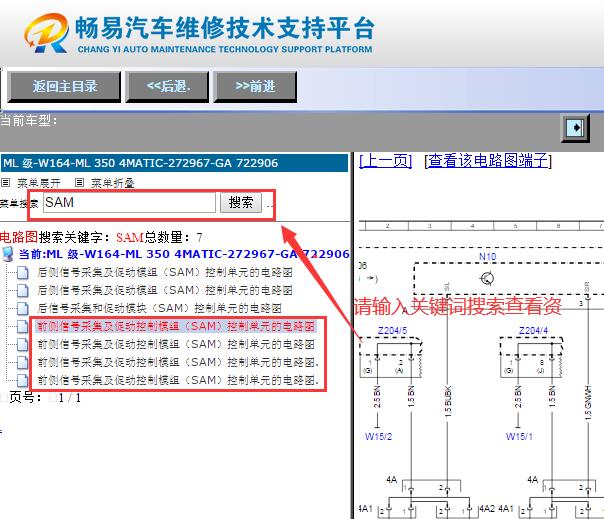Click the menu search input field
This screenshot has height=519, width=604.
coord(129,202)
